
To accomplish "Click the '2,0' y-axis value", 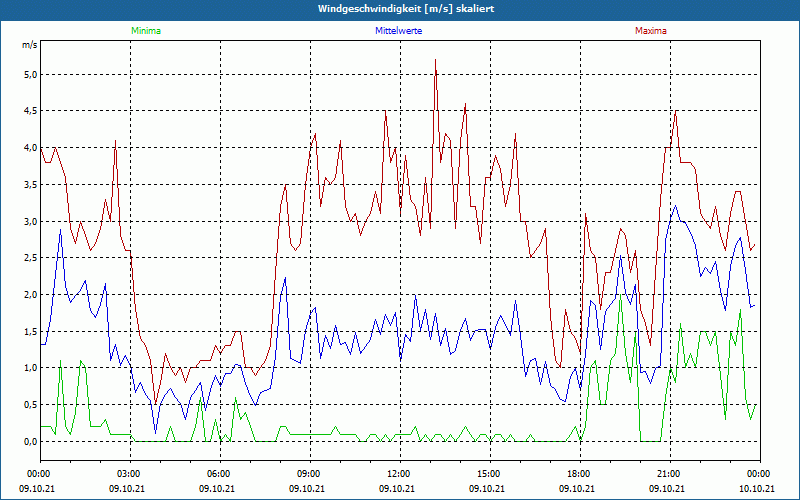I will (32, 294).
